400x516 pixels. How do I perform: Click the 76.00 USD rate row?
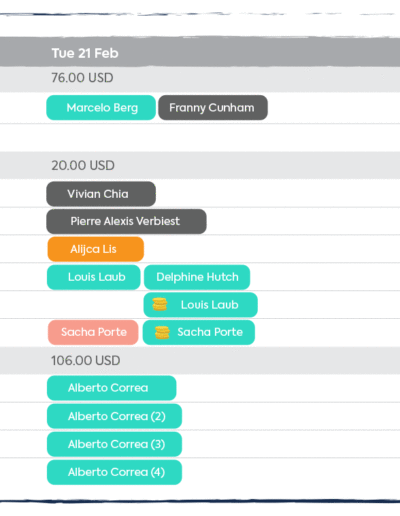[200, 78]
